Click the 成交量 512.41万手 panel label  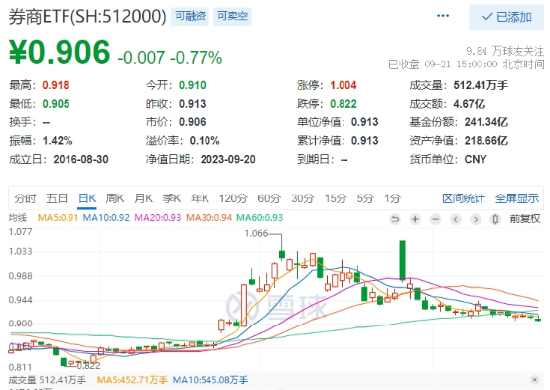47,380
